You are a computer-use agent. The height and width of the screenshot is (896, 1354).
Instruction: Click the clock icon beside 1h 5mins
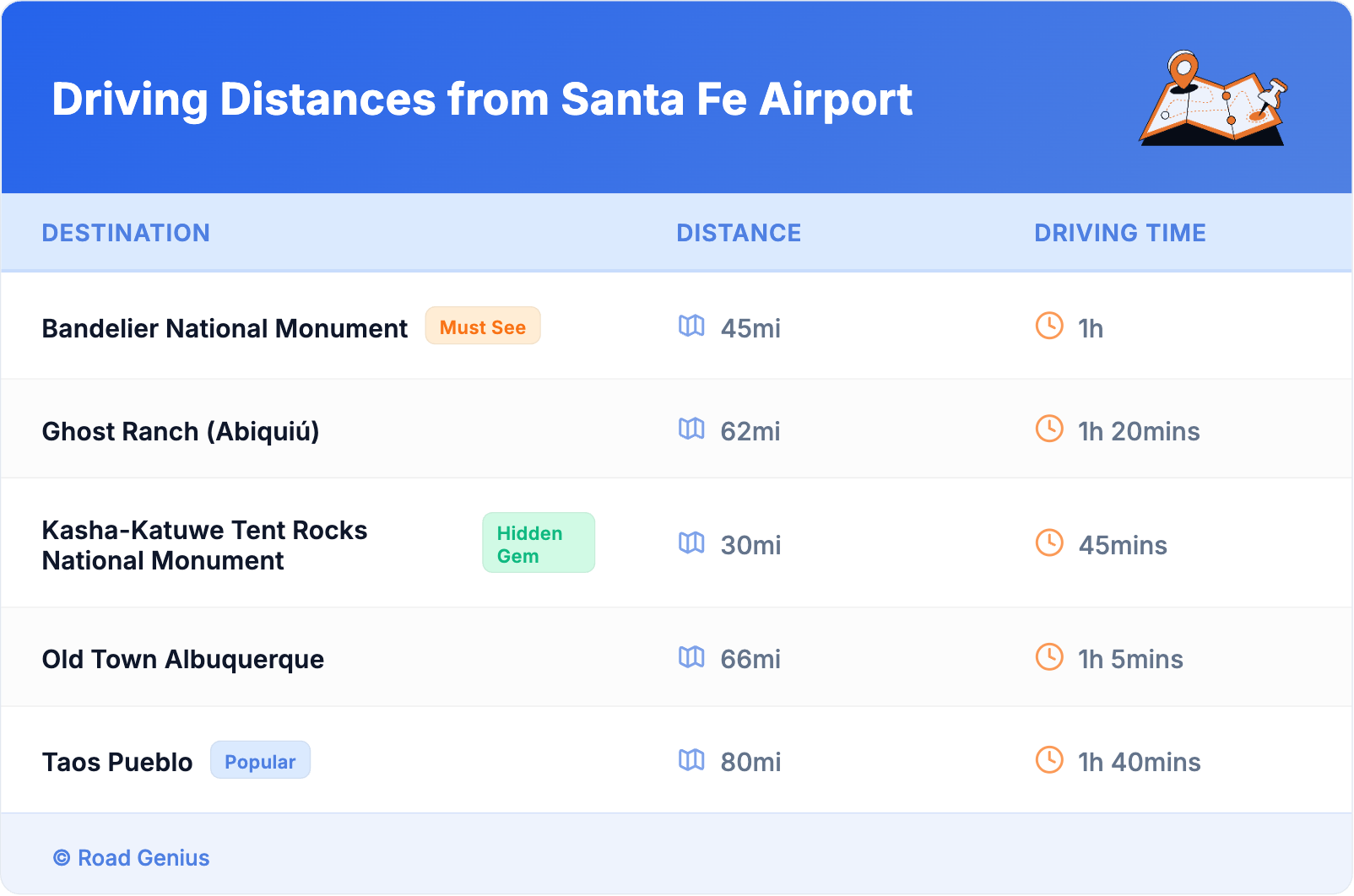pyautogui.click(x=1048, y=659)
